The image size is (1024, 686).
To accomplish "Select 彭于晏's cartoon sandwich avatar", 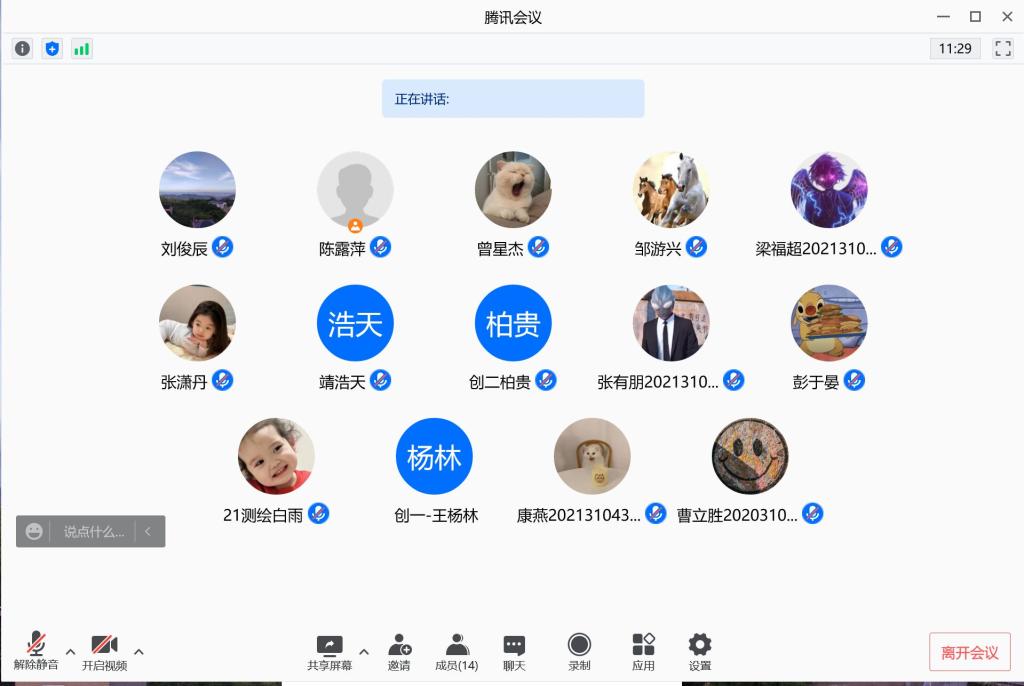I will click(x=829, y=323).
